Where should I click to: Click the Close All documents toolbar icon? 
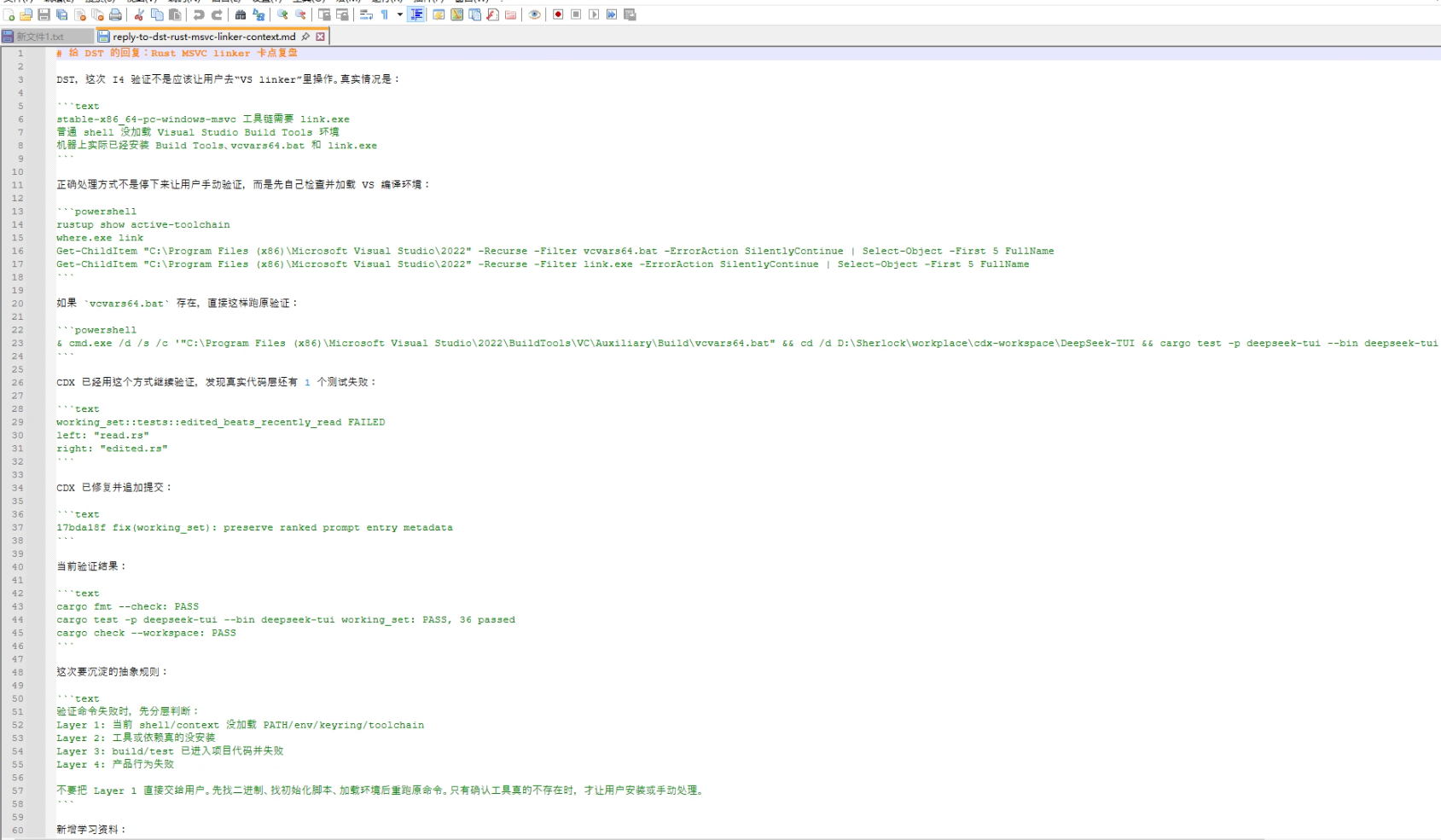click(98, 14)
